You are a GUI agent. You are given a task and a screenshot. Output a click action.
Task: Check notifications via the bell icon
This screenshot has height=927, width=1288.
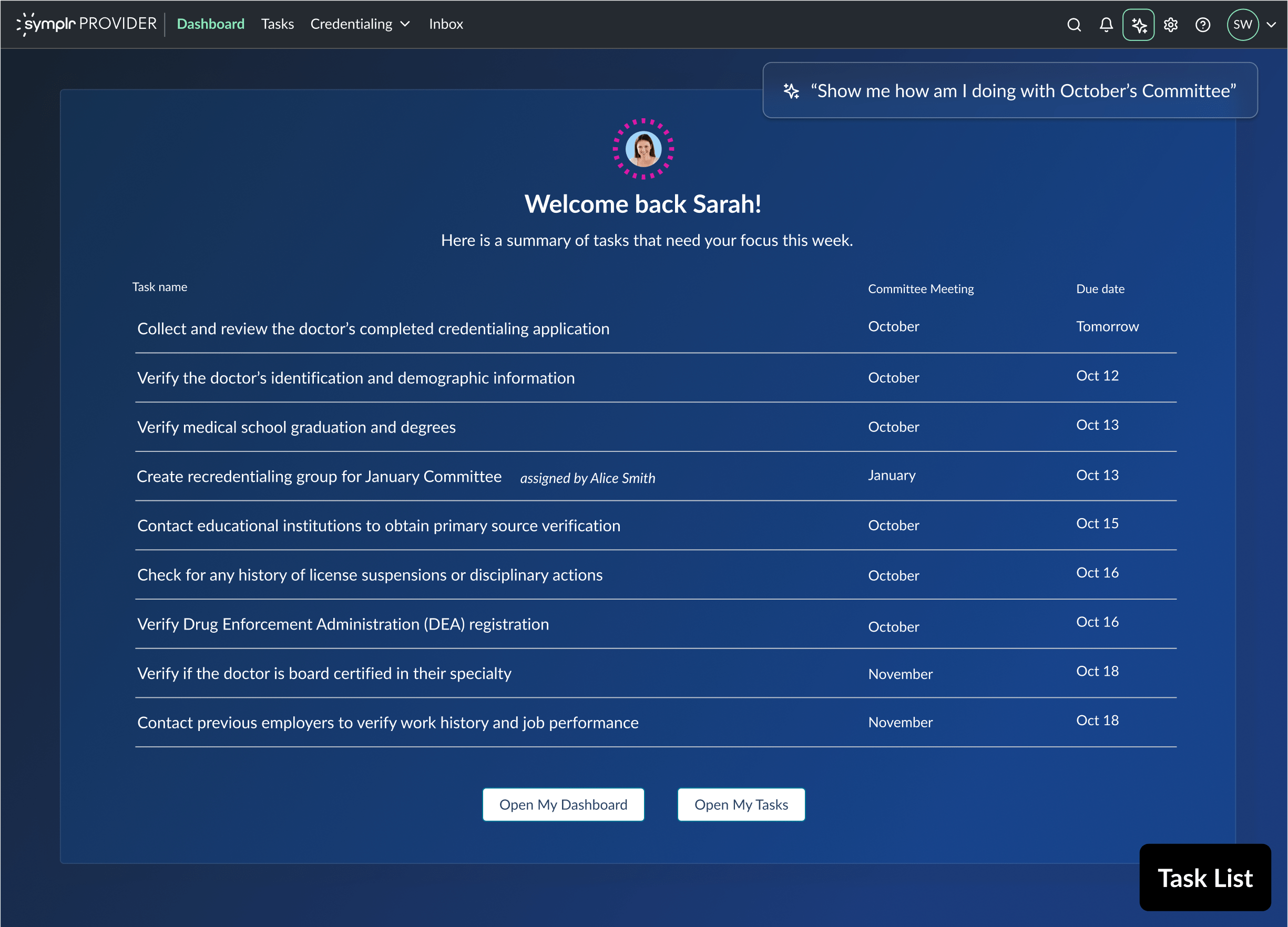[x=1106, y=24]
